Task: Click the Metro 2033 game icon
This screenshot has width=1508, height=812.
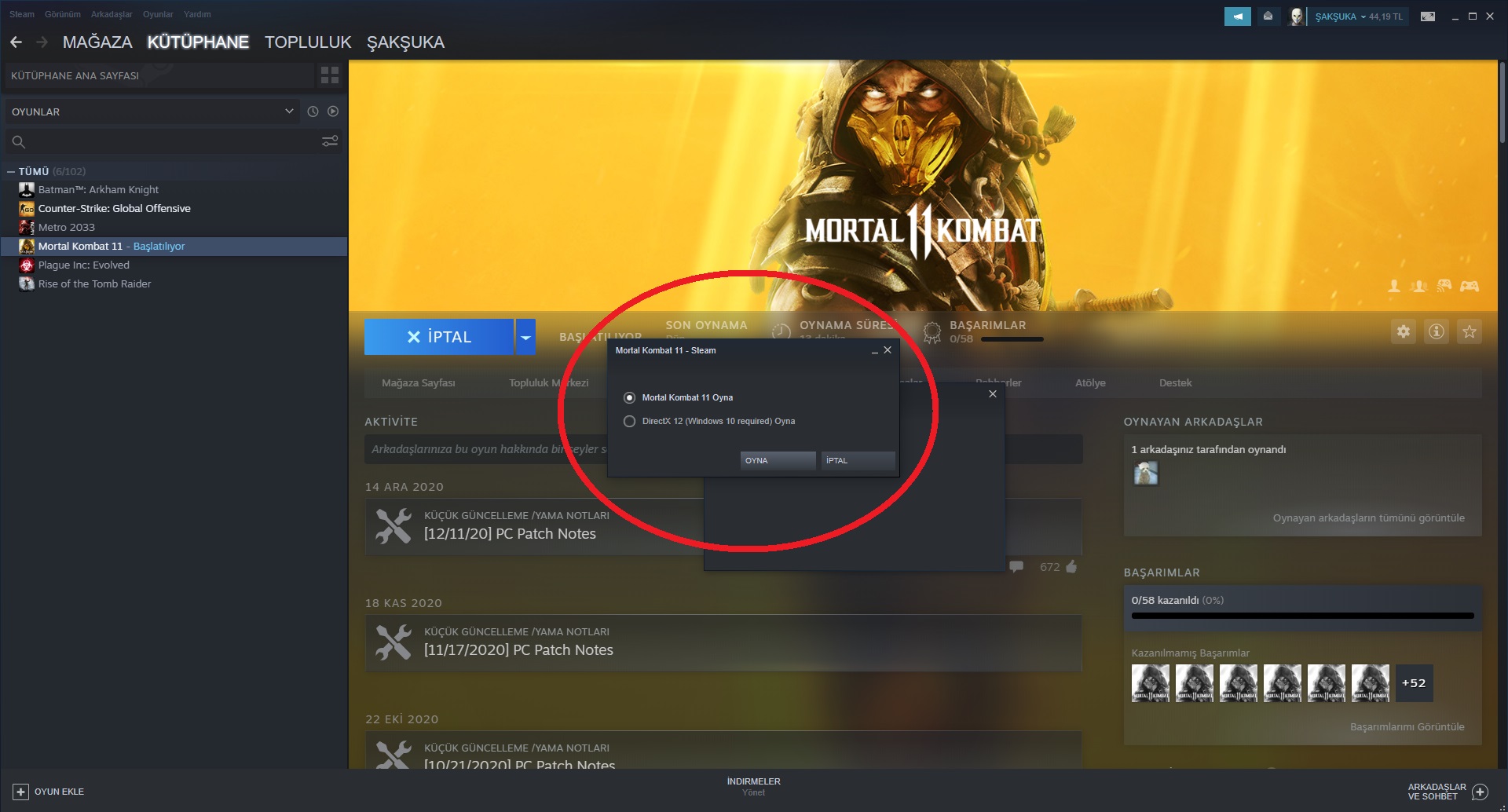Action: pyautogui.click(x=27, y=227)
